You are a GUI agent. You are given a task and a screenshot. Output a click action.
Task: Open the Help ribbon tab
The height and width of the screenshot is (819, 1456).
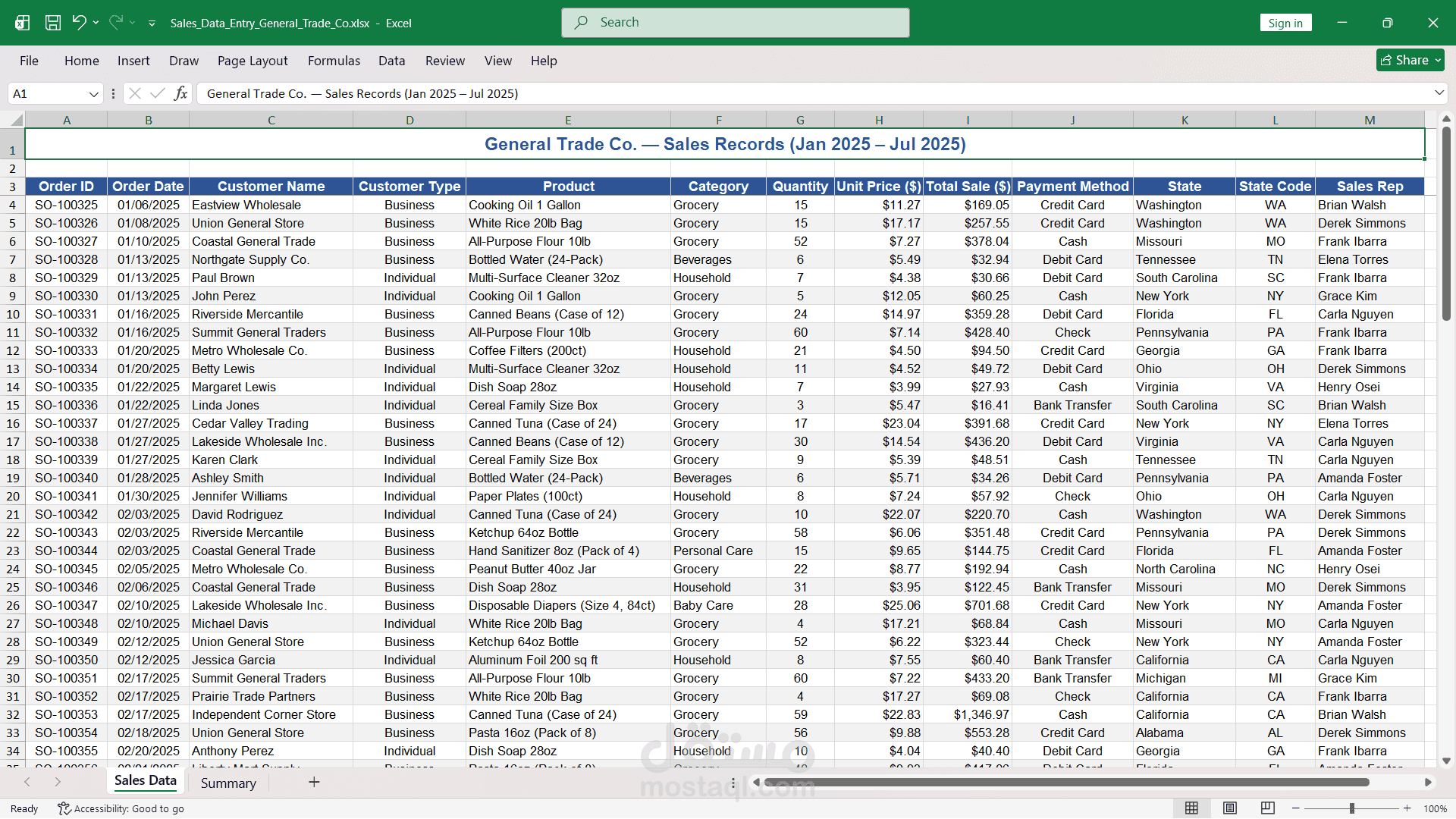[543, 61]
